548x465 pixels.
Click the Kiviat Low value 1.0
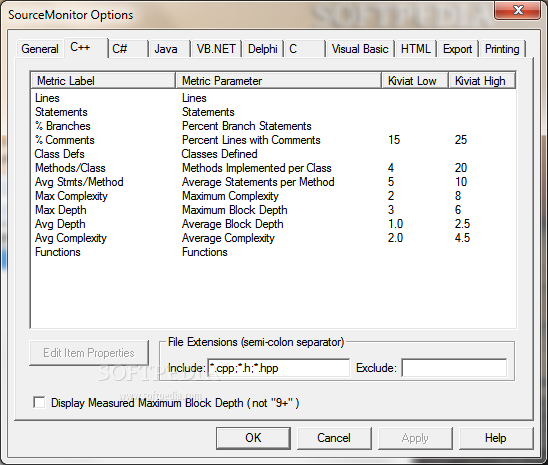point(395,224)
